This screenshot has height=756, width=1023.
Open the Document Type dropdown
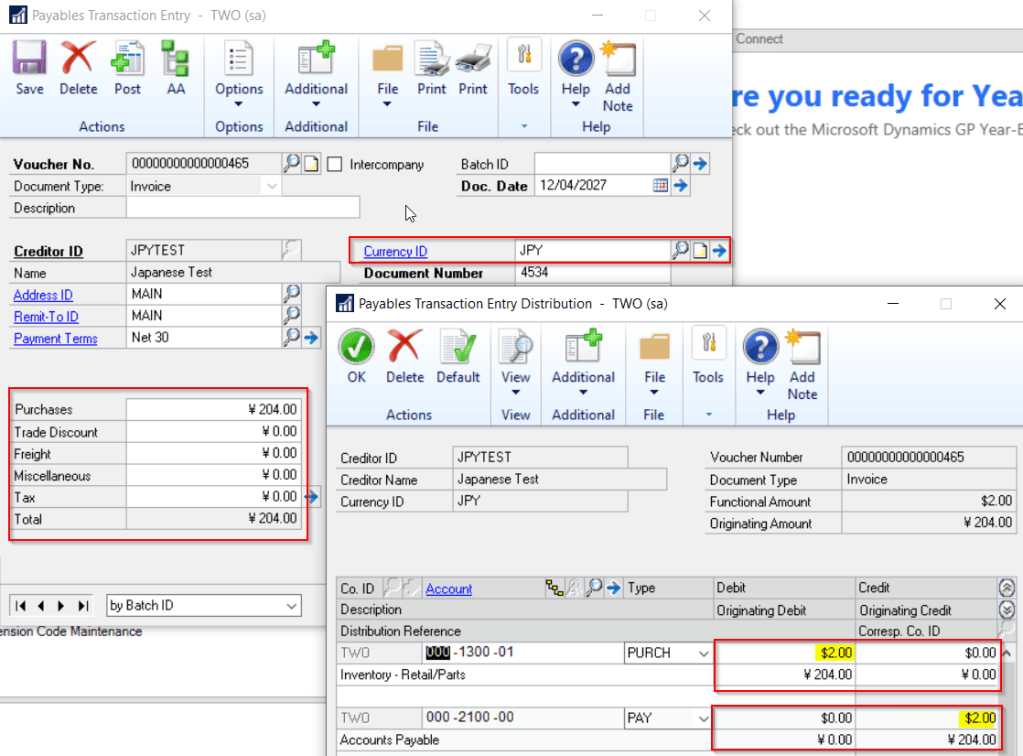(x=272, y=186)
